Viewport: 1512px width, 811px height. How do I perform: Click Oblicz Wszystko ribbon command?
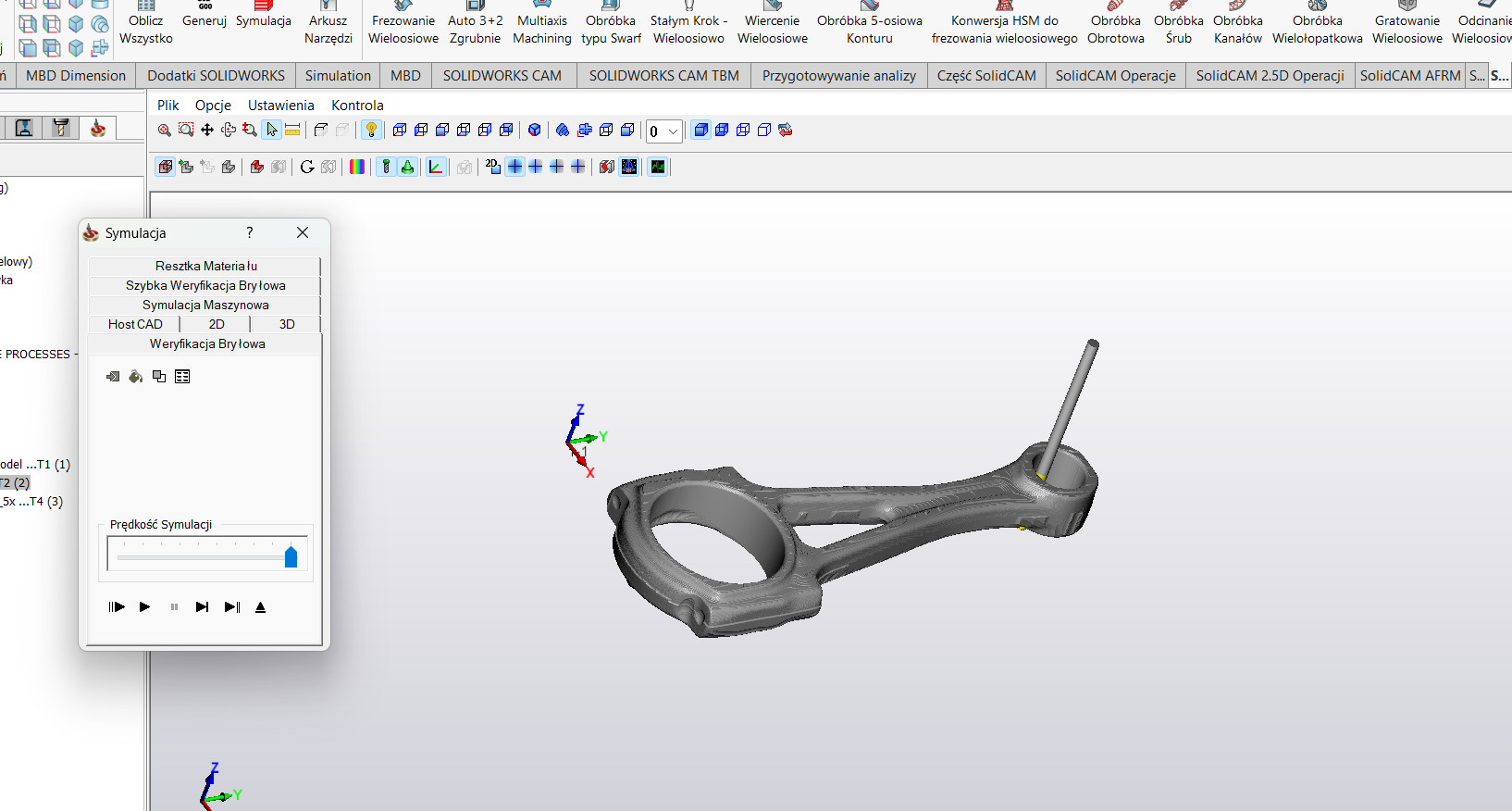(x=146, y=29)
